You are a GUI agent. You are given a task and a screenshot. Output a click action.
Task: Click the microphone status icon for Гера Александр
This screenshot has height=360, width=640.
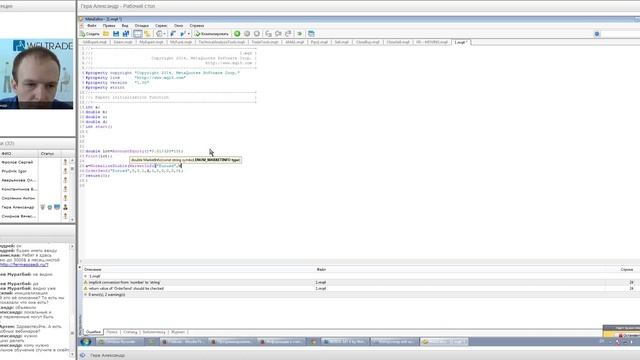click(x=42, y=207)
